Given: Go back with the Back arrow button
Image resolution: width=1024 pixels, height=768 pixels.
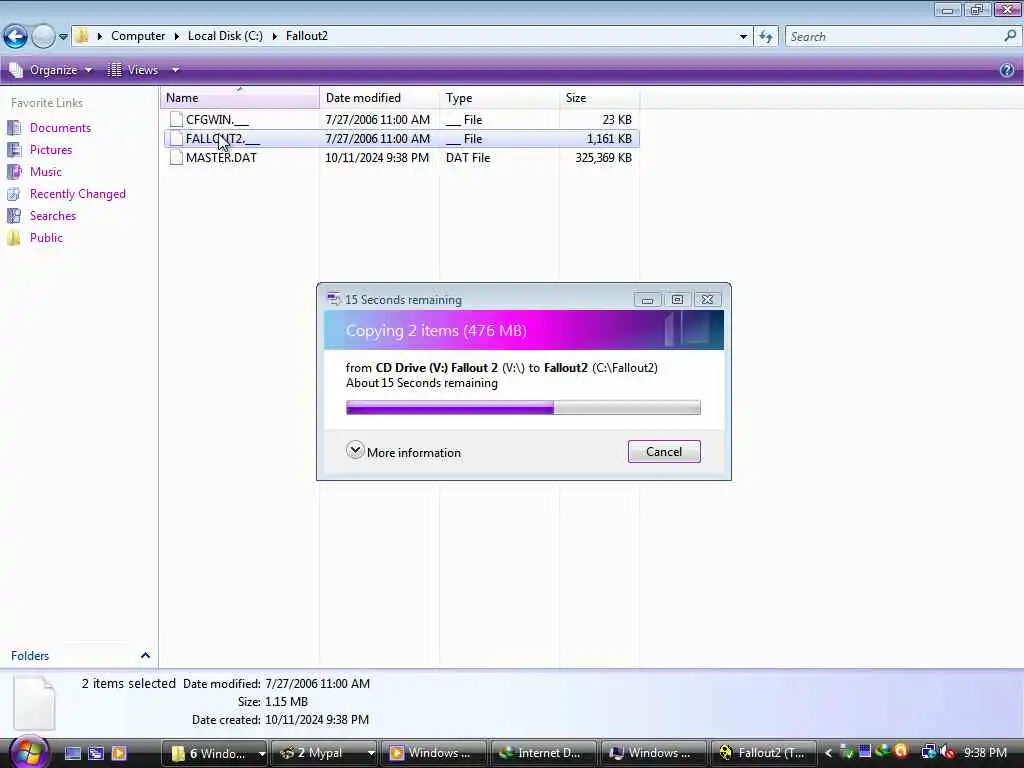Looking at the screenshot, I should coord(16,37).
